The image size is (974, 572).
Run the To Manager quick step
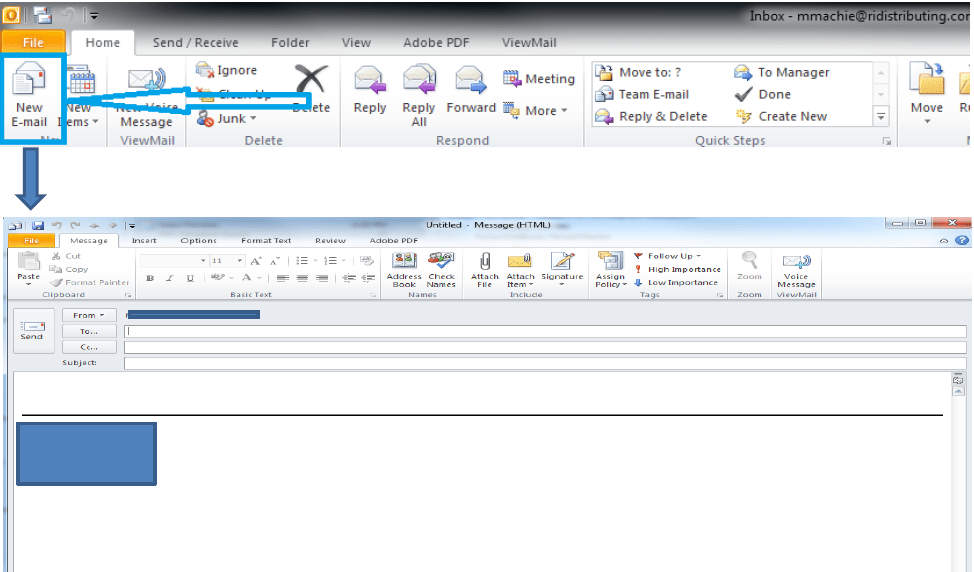click(781, 73)
